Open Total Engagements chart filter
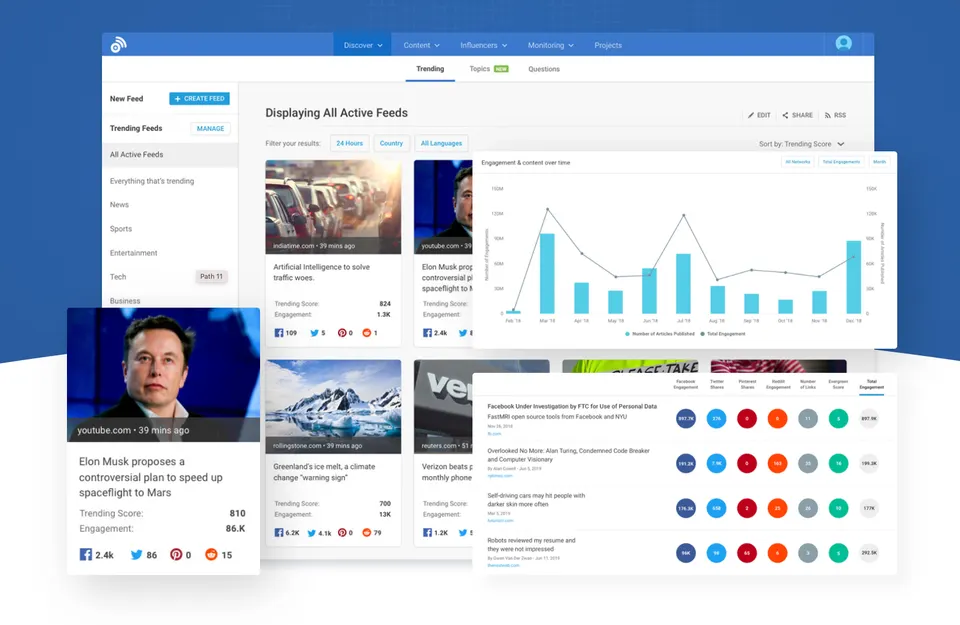Image resolution: width=960 pixels, height=625 pixels. click(841, 162)
